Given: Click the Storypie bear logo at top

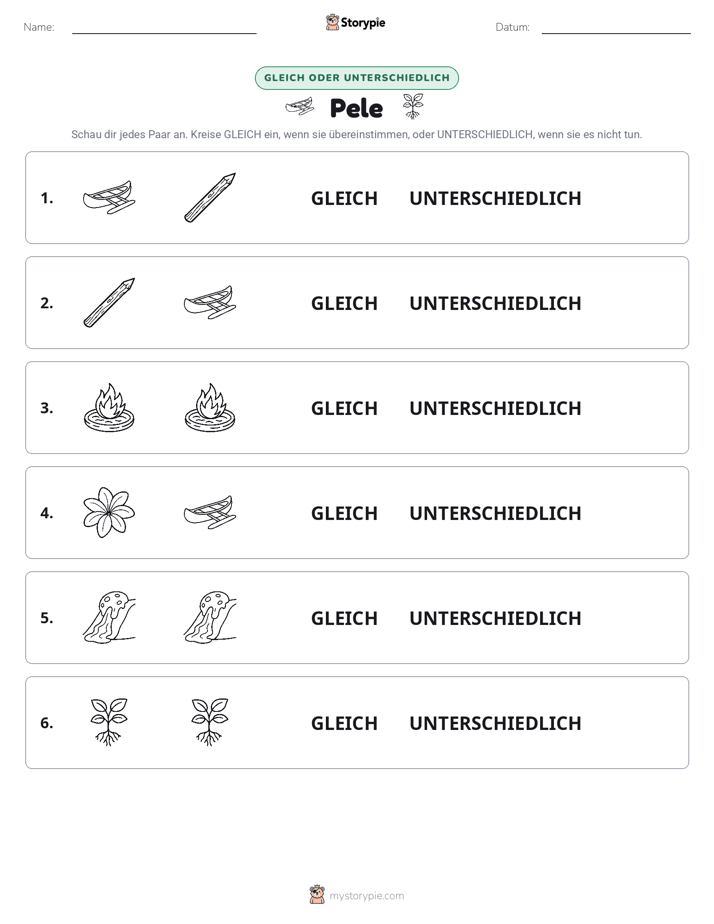Looking at the screenshot, I should tap(332, 23).
